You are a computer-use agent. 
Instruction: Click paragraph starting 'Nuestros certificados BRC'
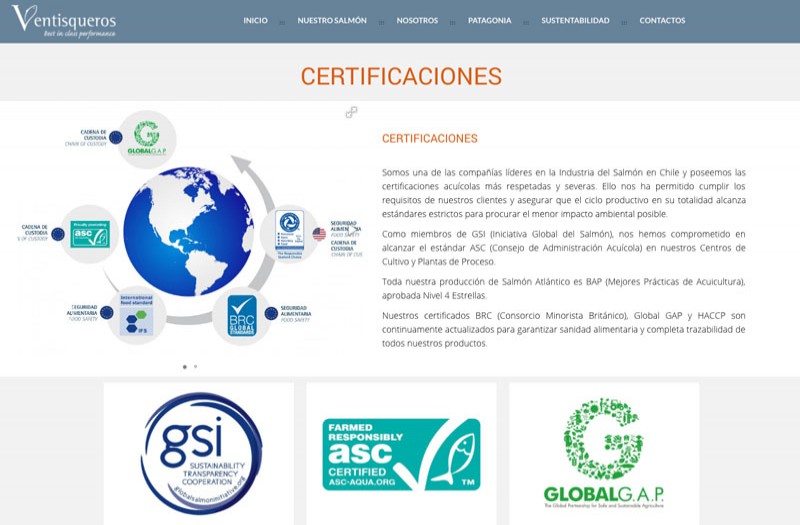tap(564, 330)
